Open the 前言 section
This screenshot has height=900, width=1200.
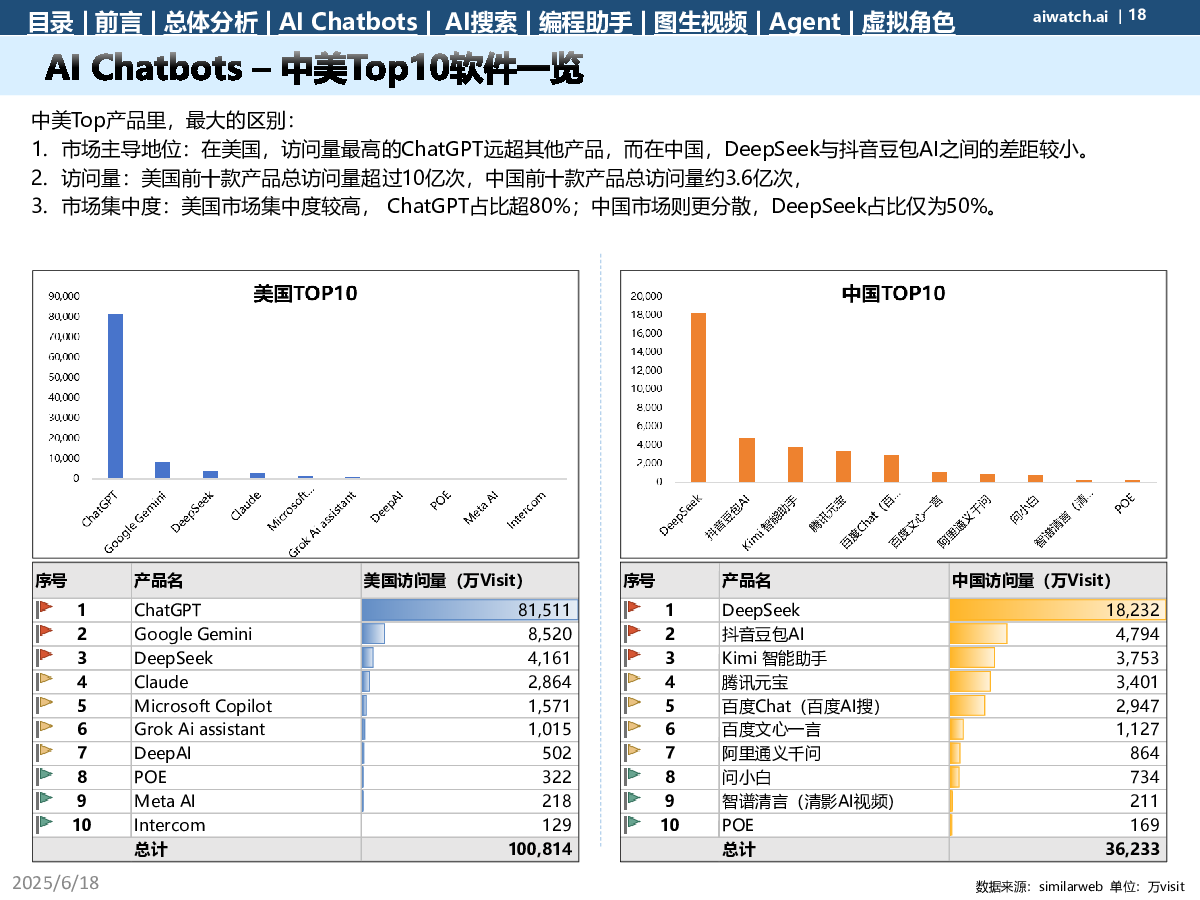coord(118,22)
